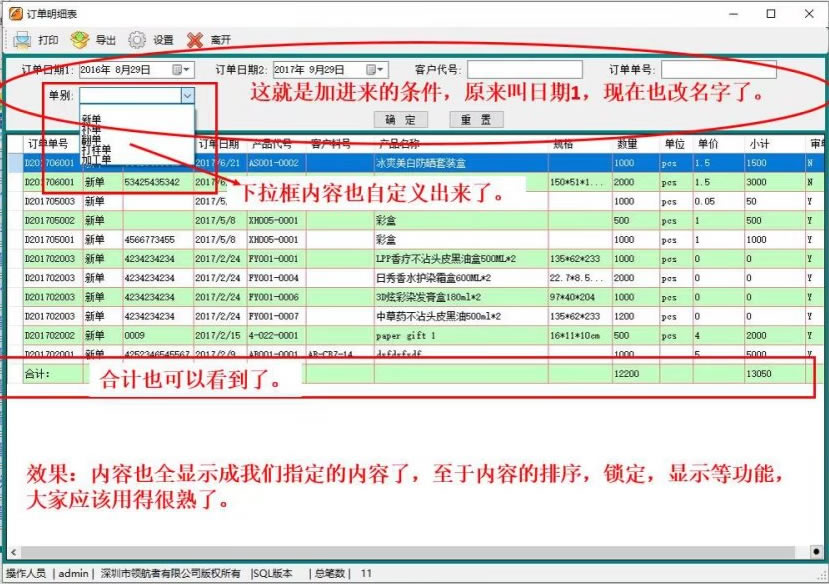Open the 订单日期2 calendar dropdown
Screen dimensions: 829x584
tap(375, 70)
